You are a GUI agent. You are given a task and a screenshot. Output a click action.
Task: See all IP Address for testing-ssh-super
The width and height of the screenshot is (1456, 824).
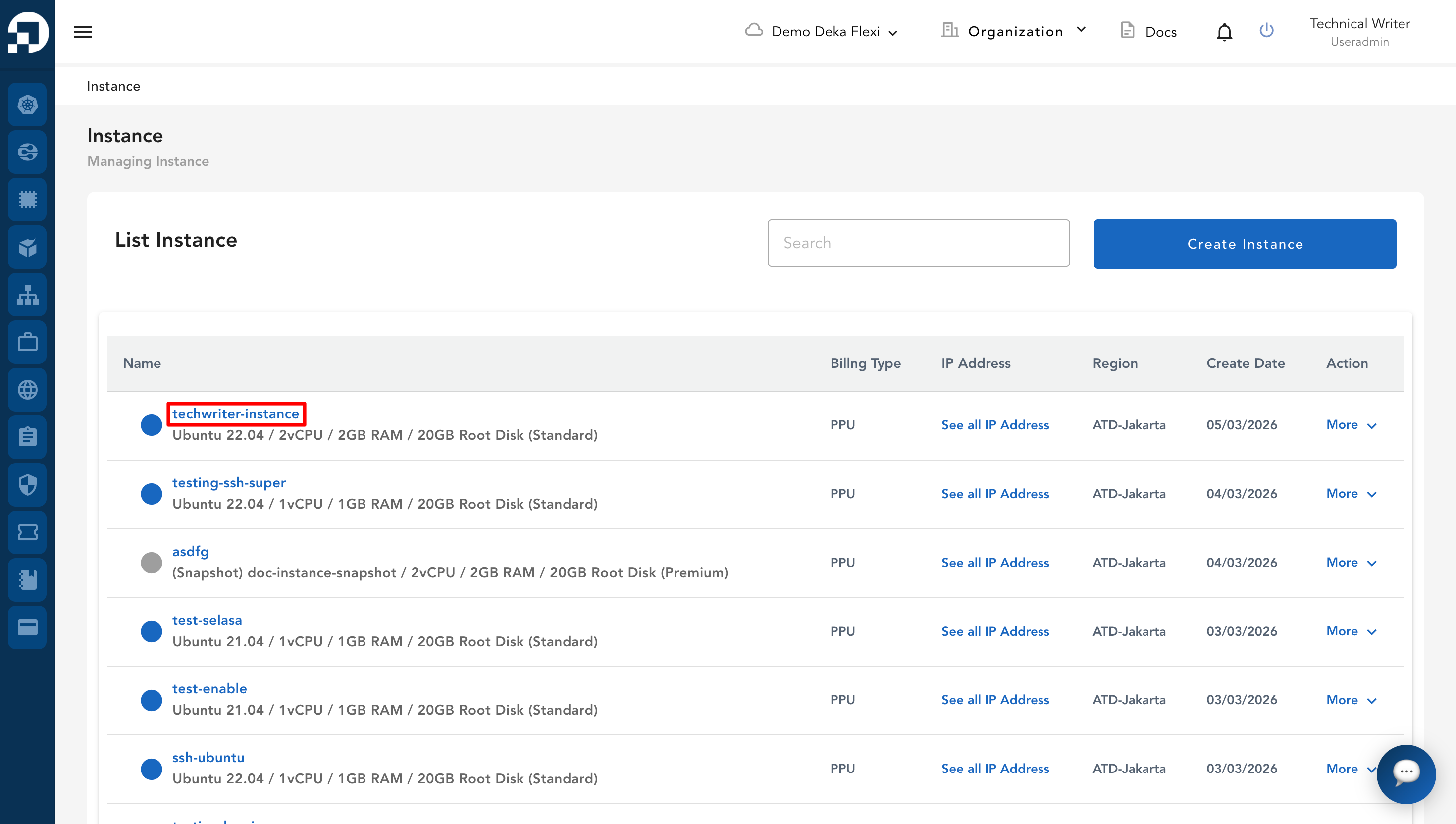click(995, 494)
